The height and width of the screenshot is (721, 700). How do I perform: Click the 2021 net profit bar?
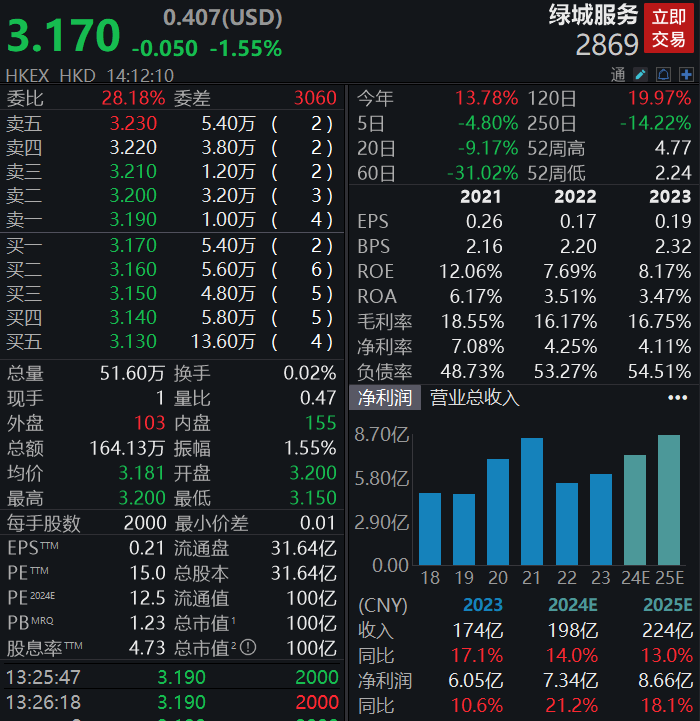[532, 502]
